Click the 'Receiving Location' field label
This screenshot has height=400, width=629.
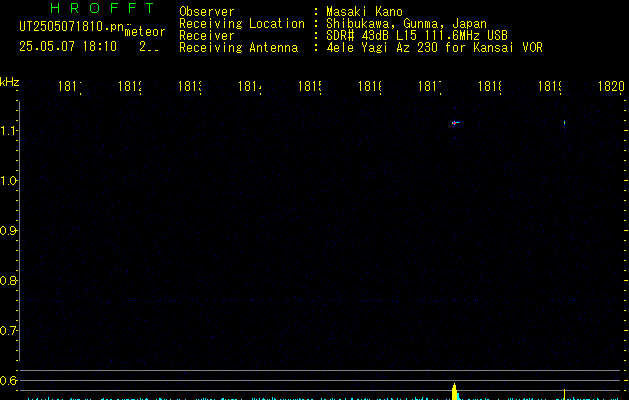(x=242, y=24)
